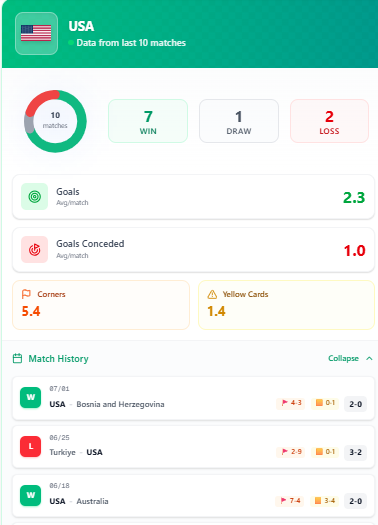Click the Corners 5.4 card
The width and height of the screenshot is (378, 525).
[101, 305]
